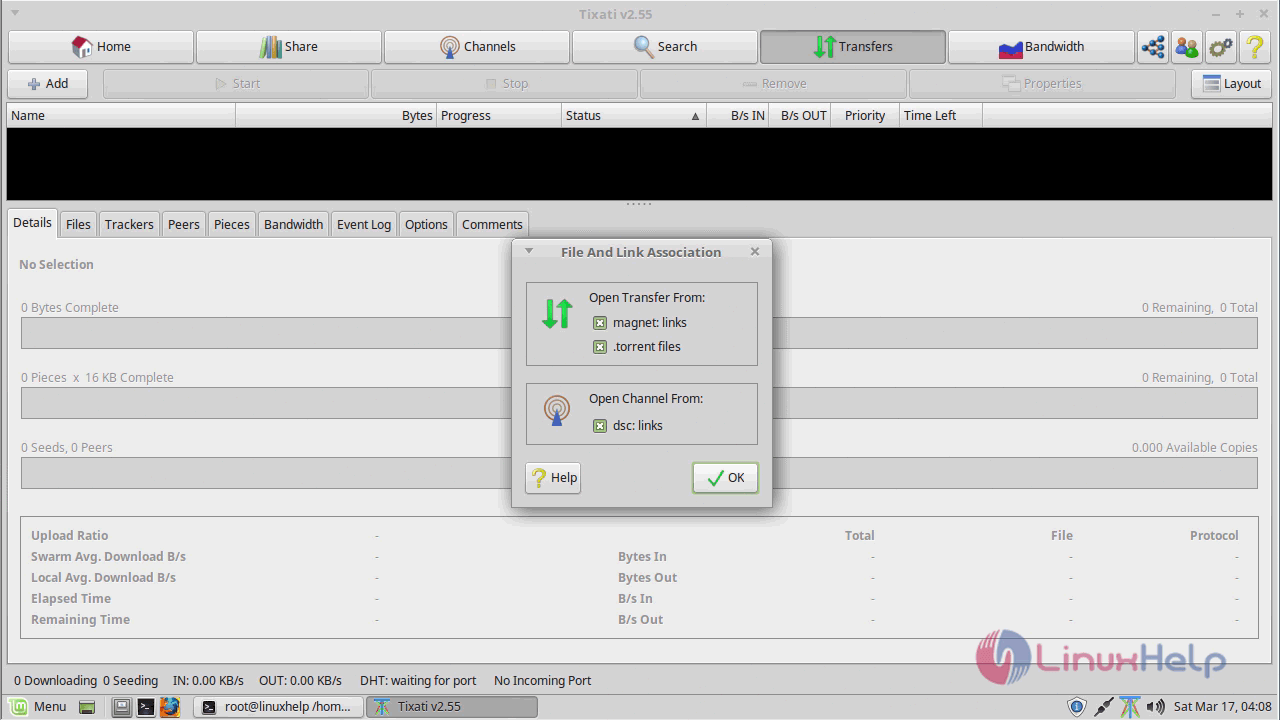
Task: Click the Bytes Complete progress bar
Action: tap(639, 333)
